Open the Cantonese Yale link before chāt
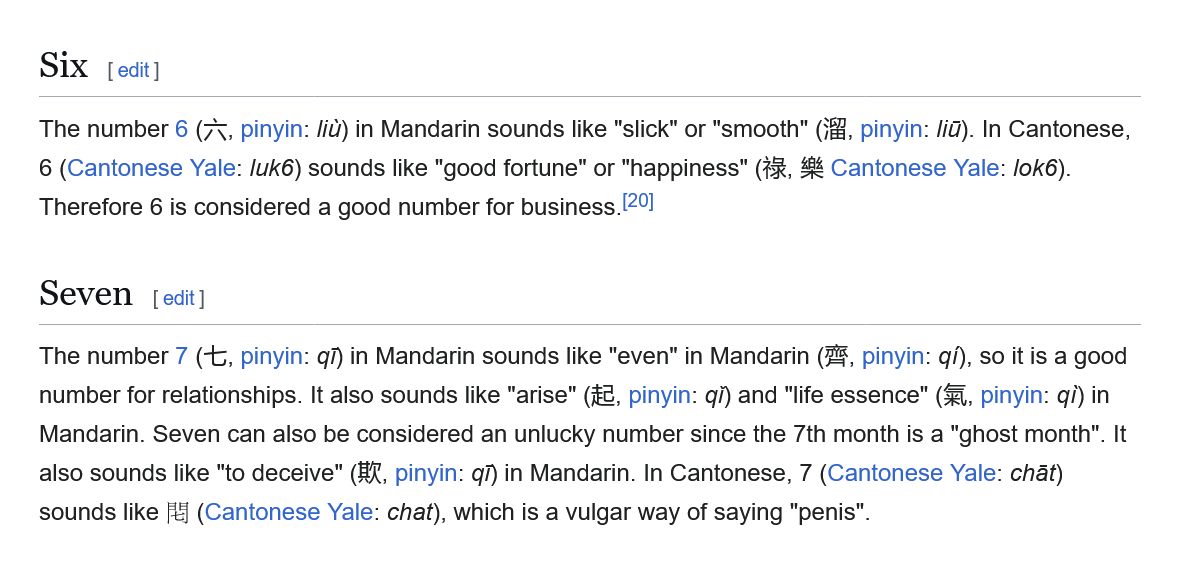This screenshot has height=576, width=1185. (911, 473)
